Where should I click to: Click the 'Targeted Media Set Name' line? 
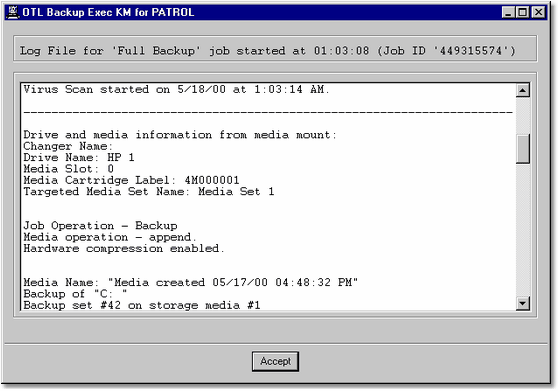click(x=149, y=192)
